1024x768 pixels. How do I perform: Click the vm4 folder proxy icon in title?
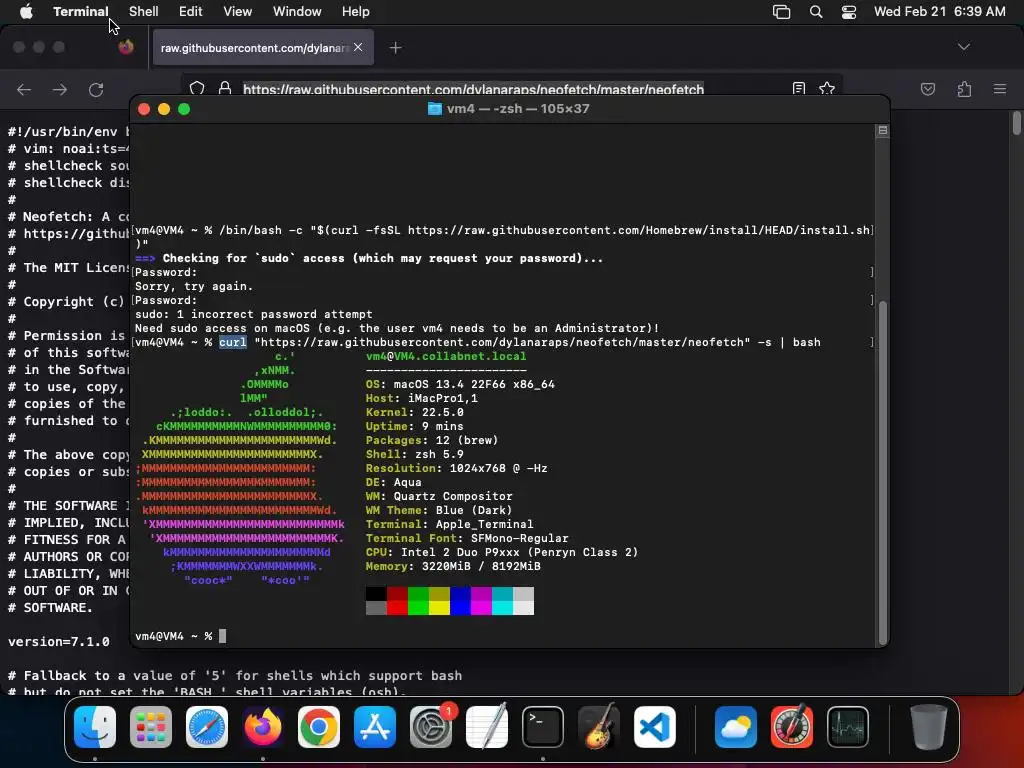[x=434, y=109]
